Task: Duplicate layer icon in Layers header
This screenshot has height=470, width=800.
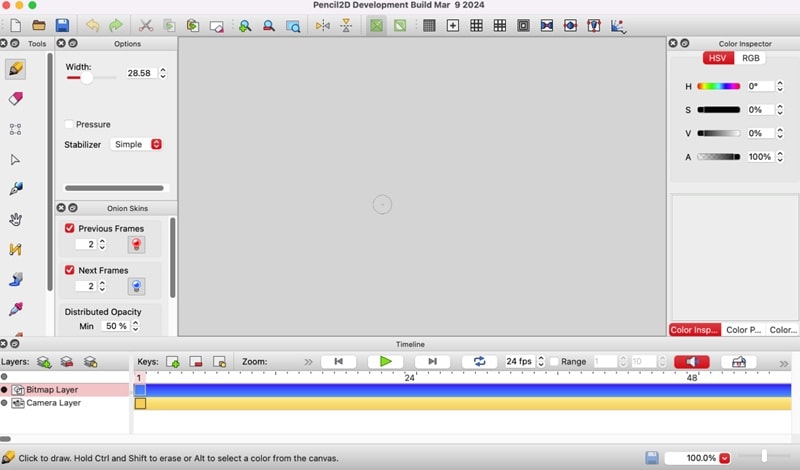Action: (x=90, y=362)
